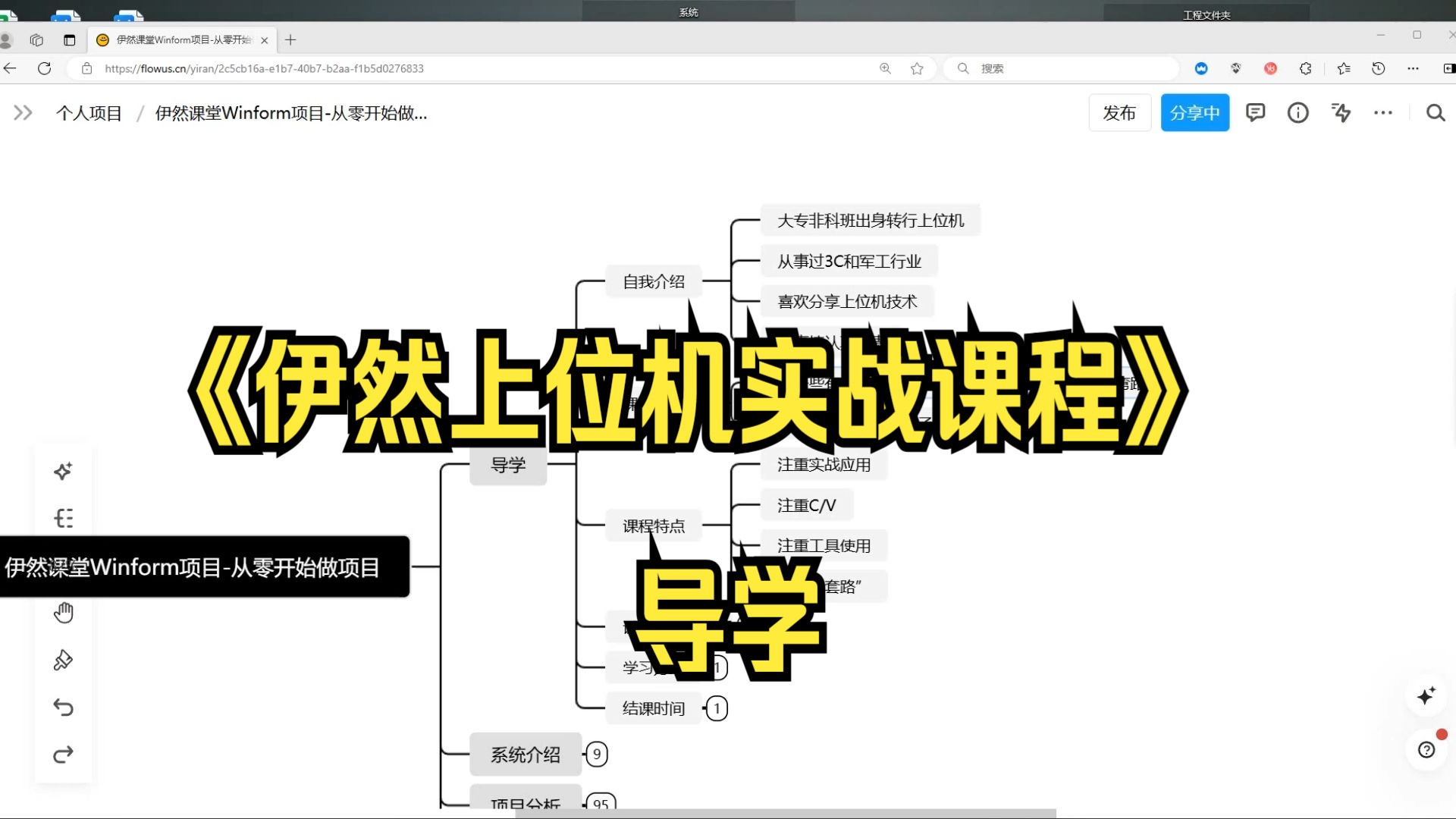The width and height of the screenshot is (1456, 819).
Task: Open browser settings ellipsis menu
Action: [x=1413, y=68]
